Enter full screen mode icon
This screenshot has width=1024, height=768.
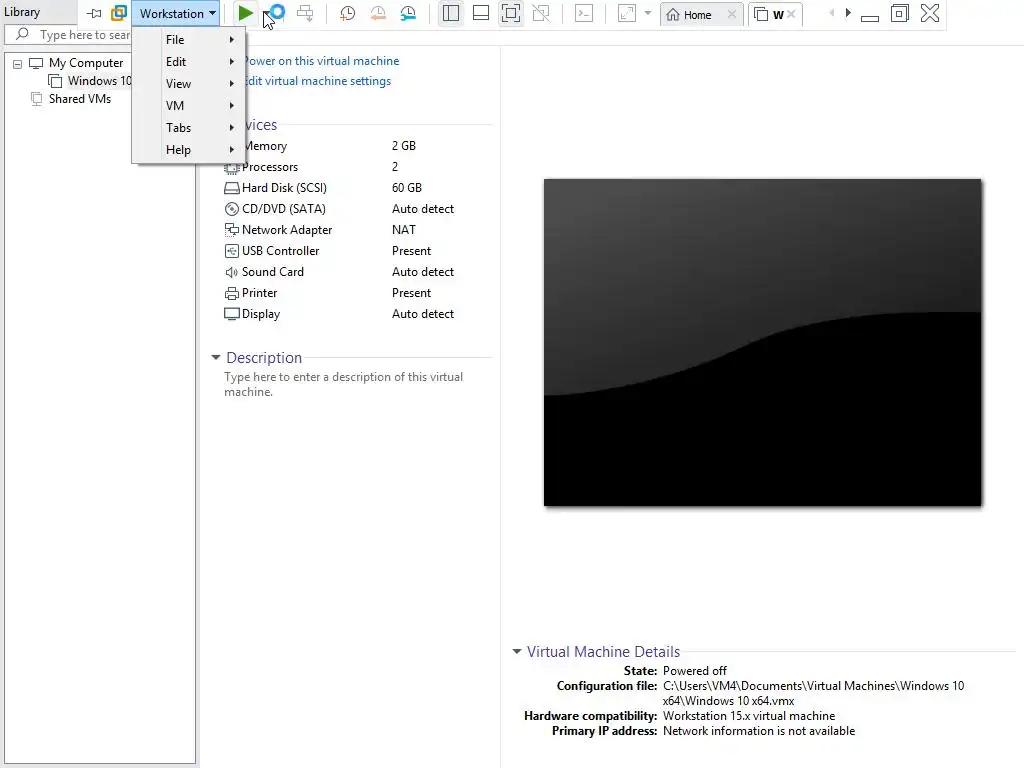tap(511, 13)
